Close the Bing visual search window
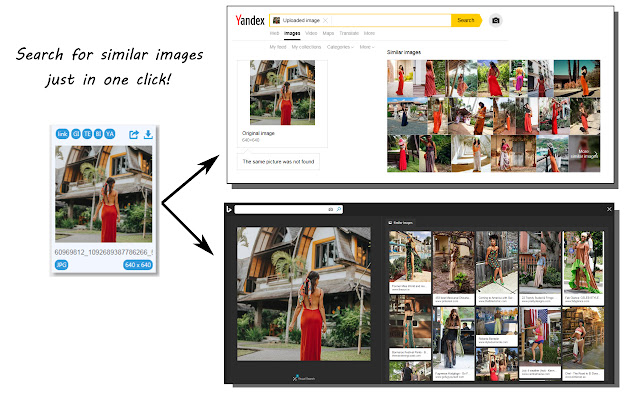The height and width of the screenshot is (400, 640). (609, 209)
